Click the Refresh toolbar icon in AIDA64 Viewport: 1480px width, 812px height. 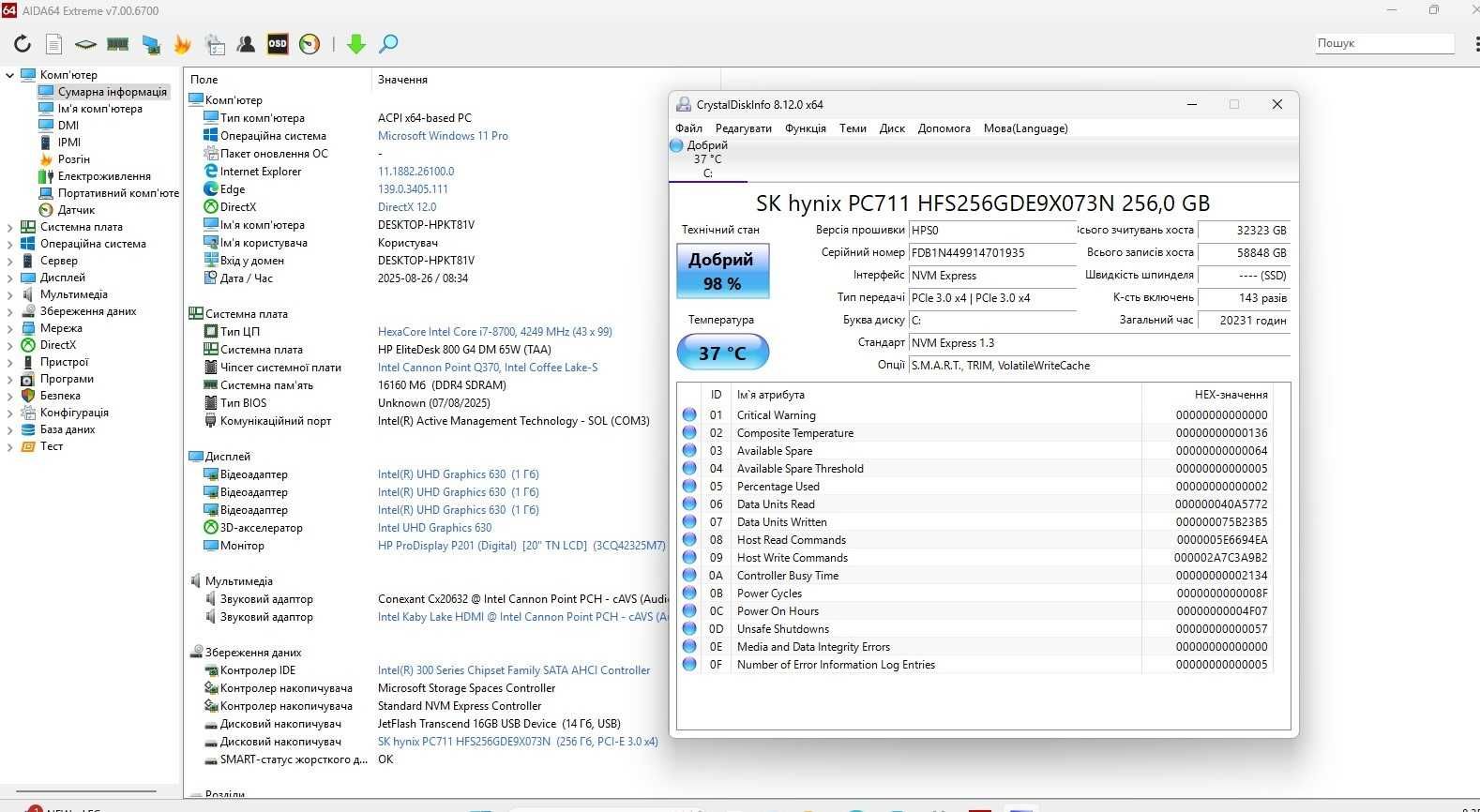(x=23, y=43)
